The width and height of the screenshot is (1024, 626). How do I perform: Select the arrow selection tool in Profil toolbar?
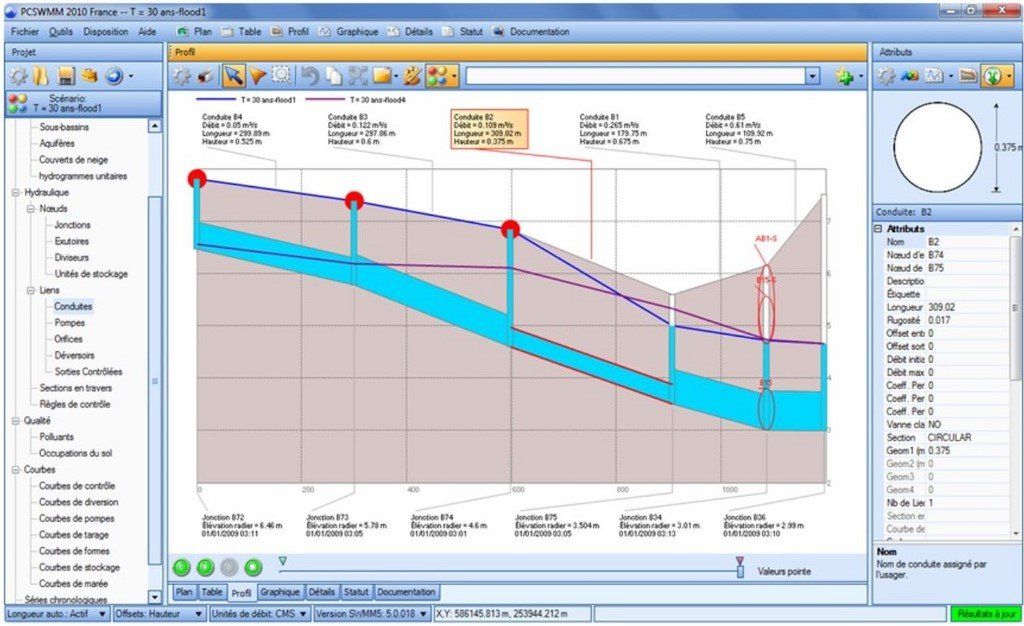click(x=233, y=75)
